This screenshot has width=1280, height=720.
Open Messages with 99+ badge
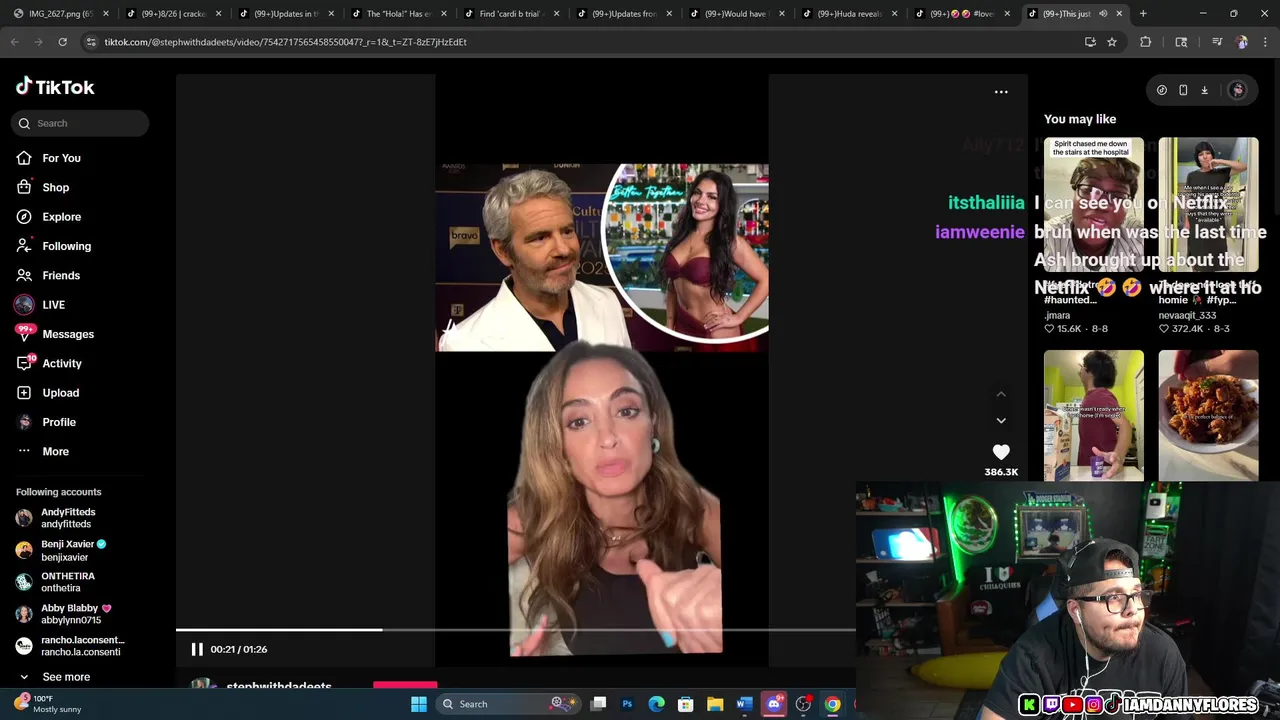pos(55,334)
